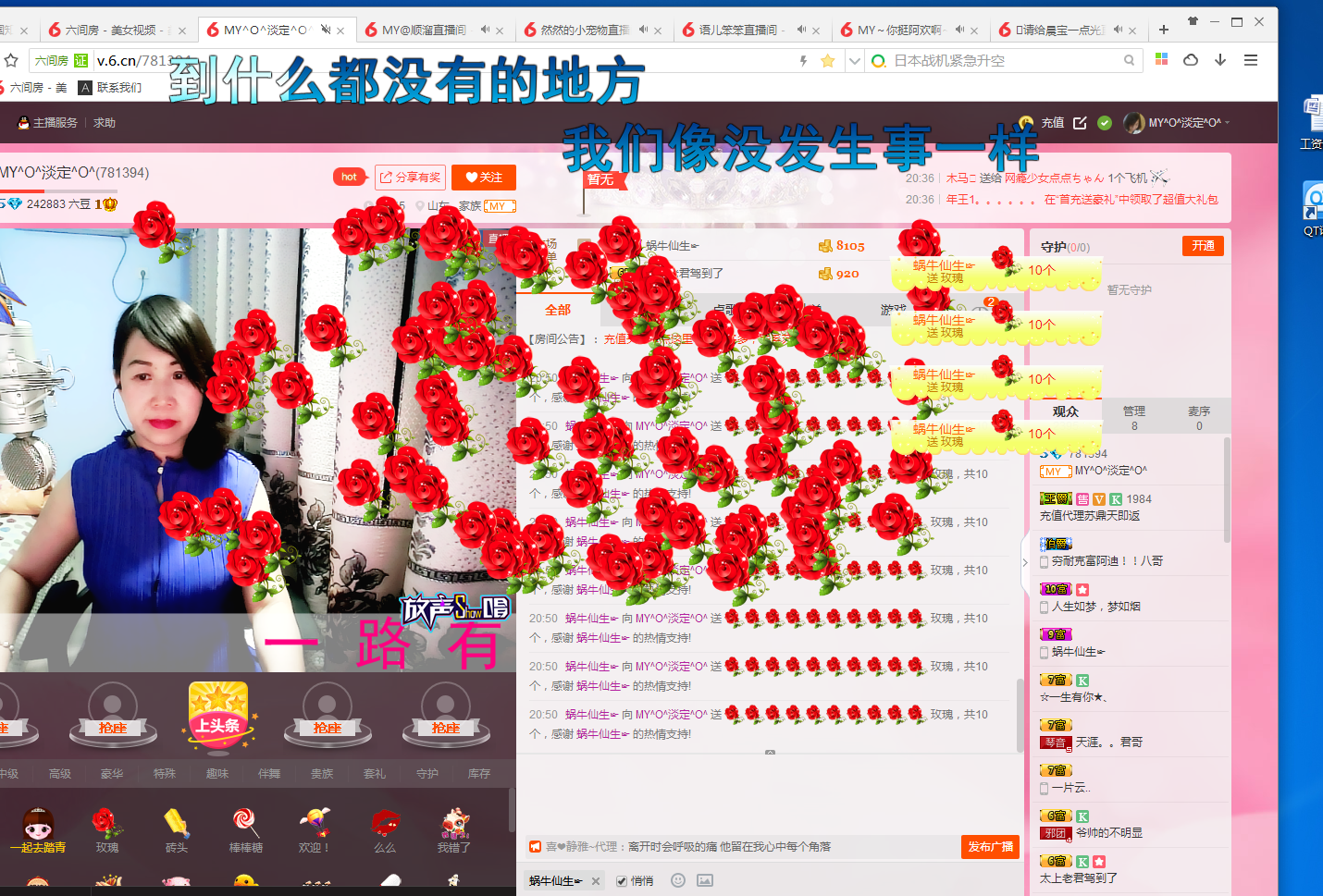The height and width of the screenshot is (896, 1323).
Task: Select the 高级 gift category
Action: point(60,774)
